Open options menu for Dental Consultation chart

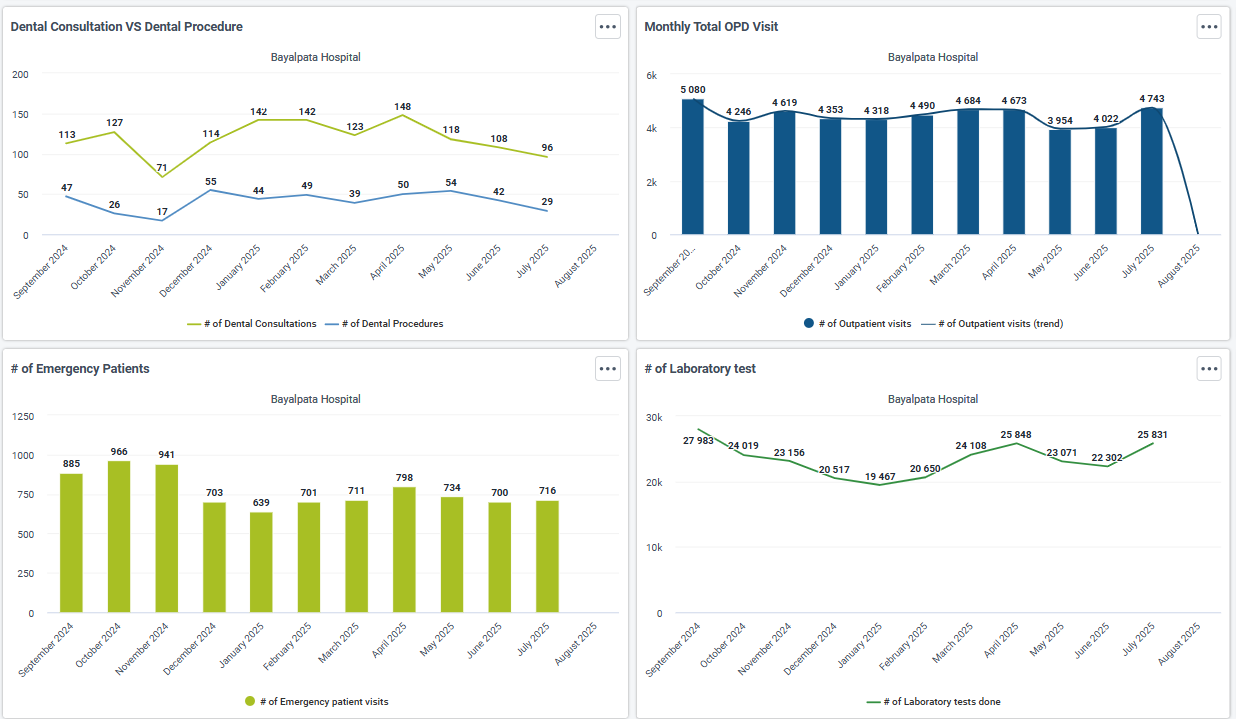click(607, 27)
